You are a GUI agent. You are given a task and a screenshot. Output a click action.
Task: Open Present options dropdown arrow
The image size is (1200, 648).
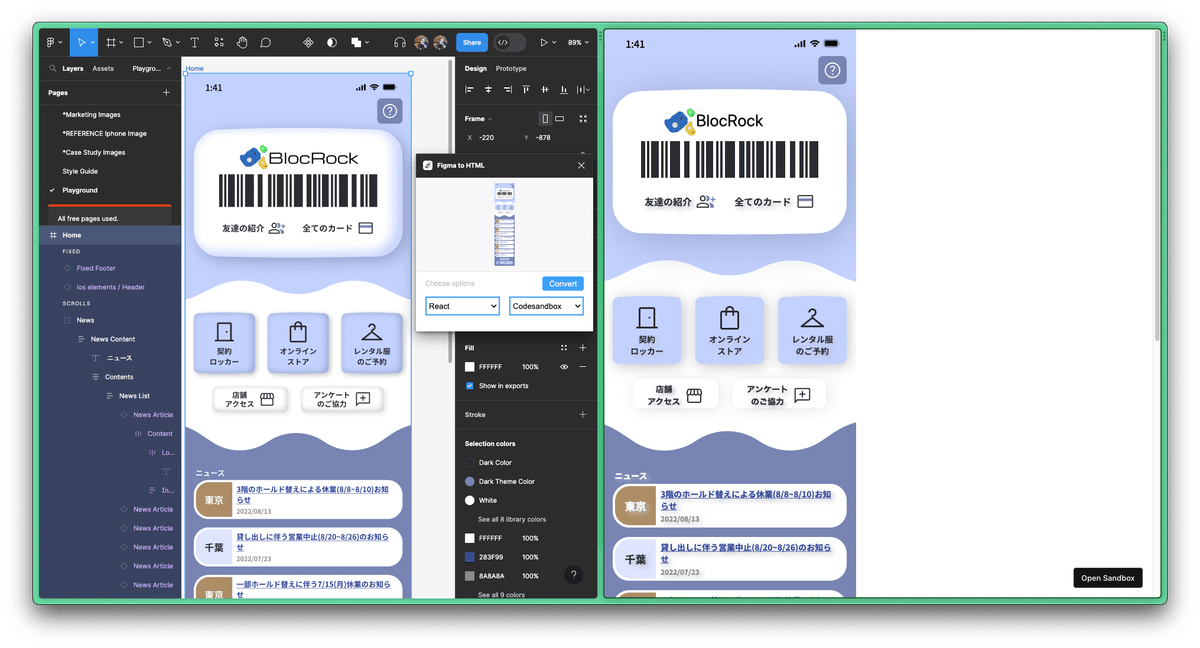pos(555,43)
